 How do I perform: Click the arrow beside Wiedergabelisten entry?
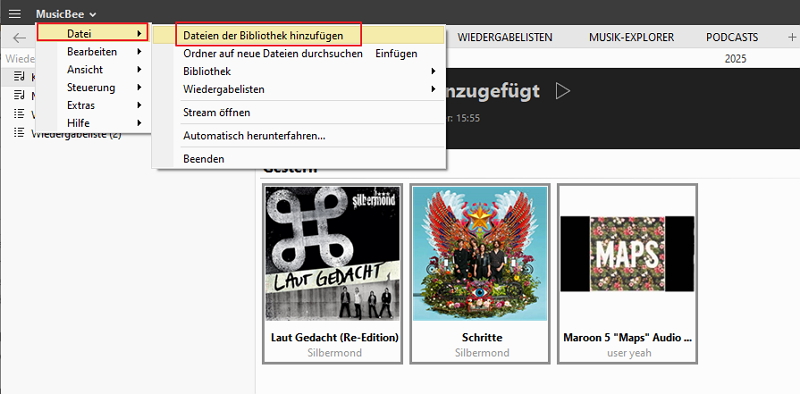pyautogui.click(x=433, y=89)
